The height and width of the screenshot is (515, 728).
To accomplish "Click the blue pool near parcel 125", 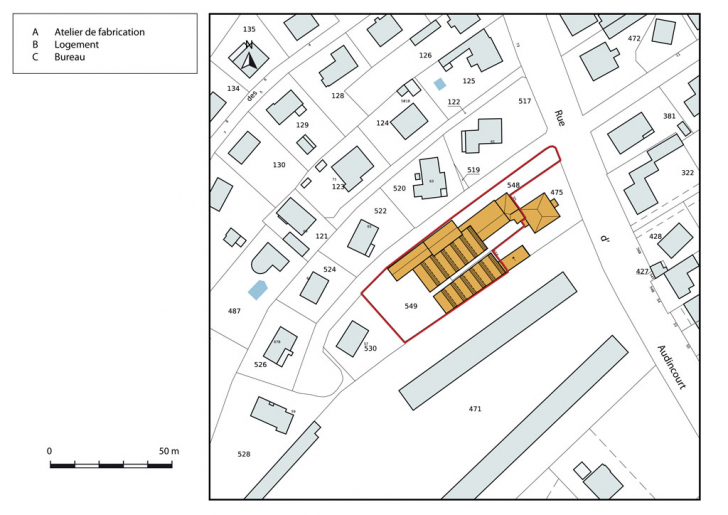I will tap(440, 85).
